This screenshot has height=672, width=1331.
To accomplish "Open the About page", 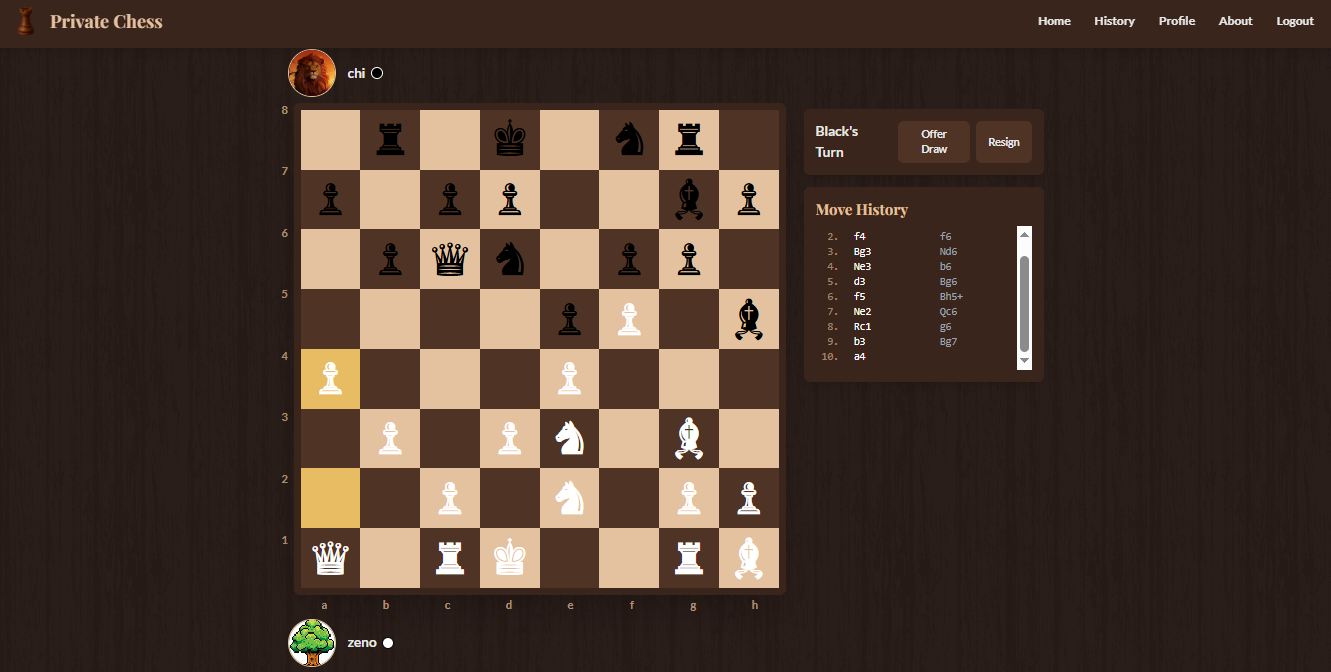I will (1235, 21).
